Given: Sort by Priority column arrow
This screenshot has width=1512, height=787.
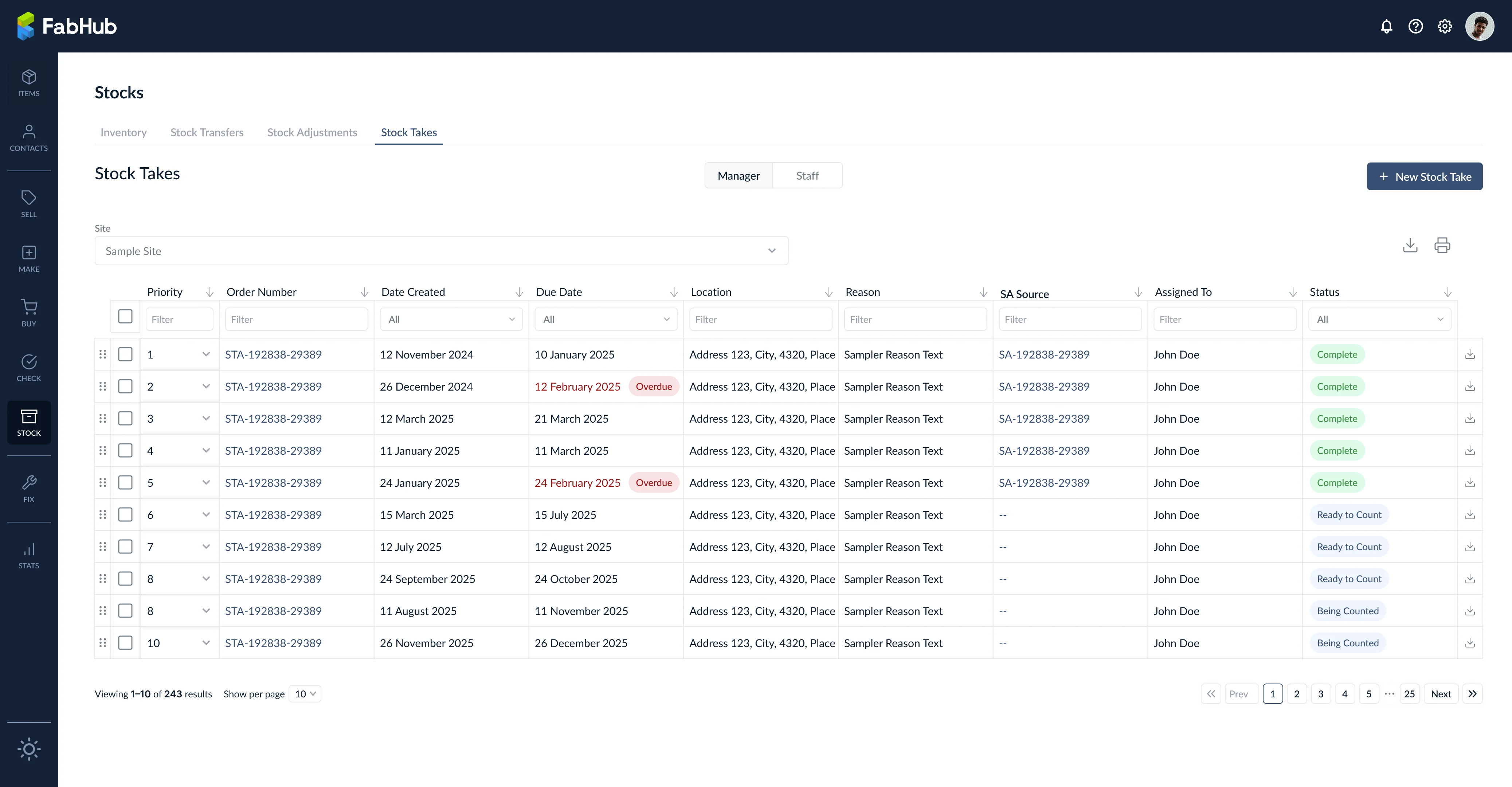Looking at the screenshot, I should click(209, 292).
